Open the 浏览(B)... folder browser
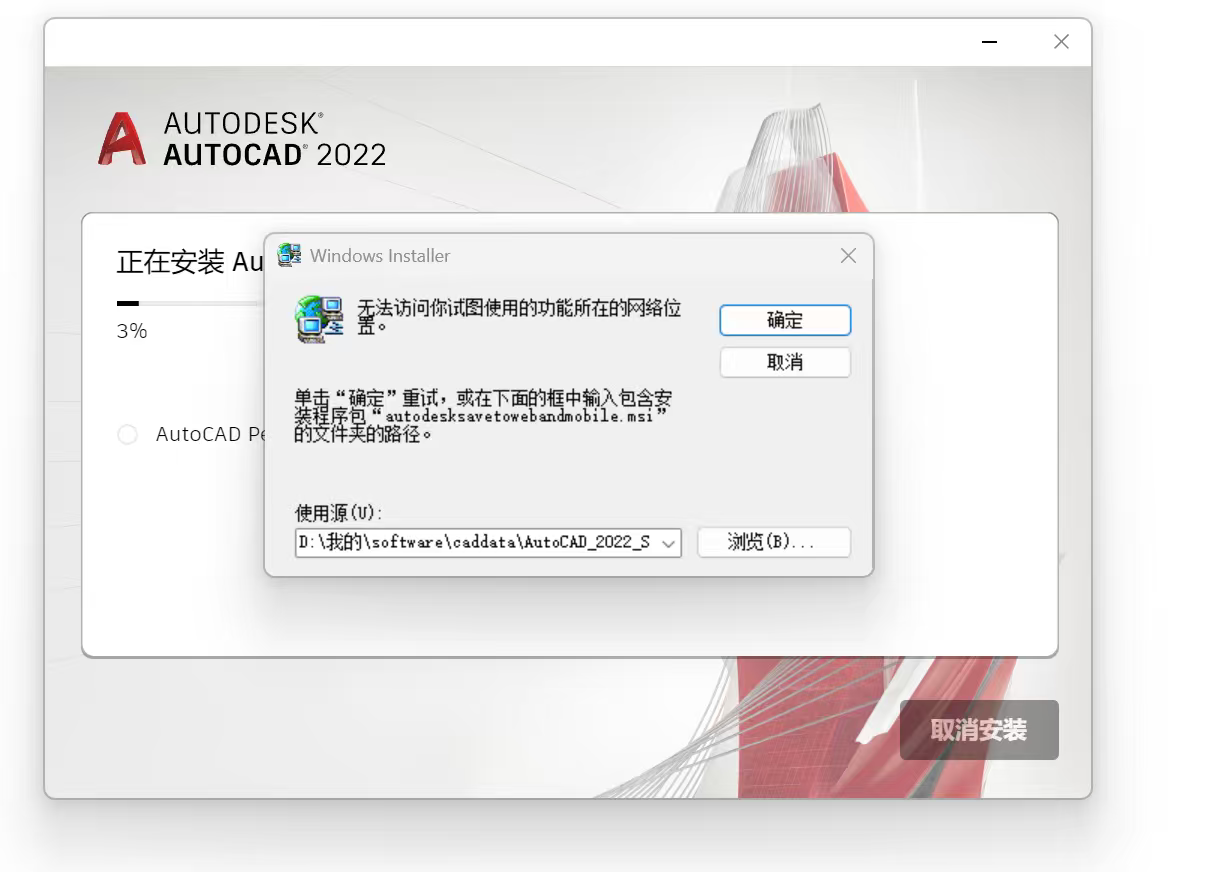1224x872 pixels. pyautogui.click(x=774, y=542)
